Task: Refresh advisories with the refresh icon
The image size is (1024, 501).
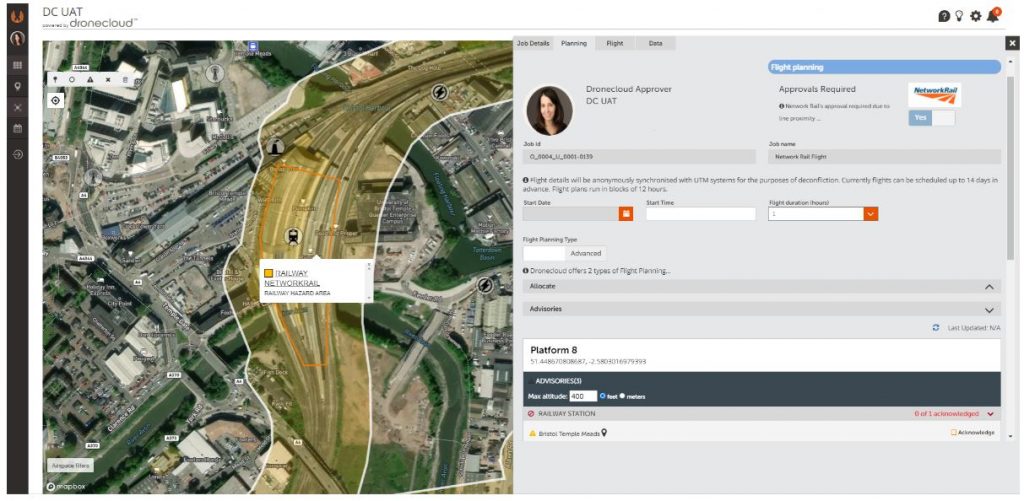Action: click(936, 328)
